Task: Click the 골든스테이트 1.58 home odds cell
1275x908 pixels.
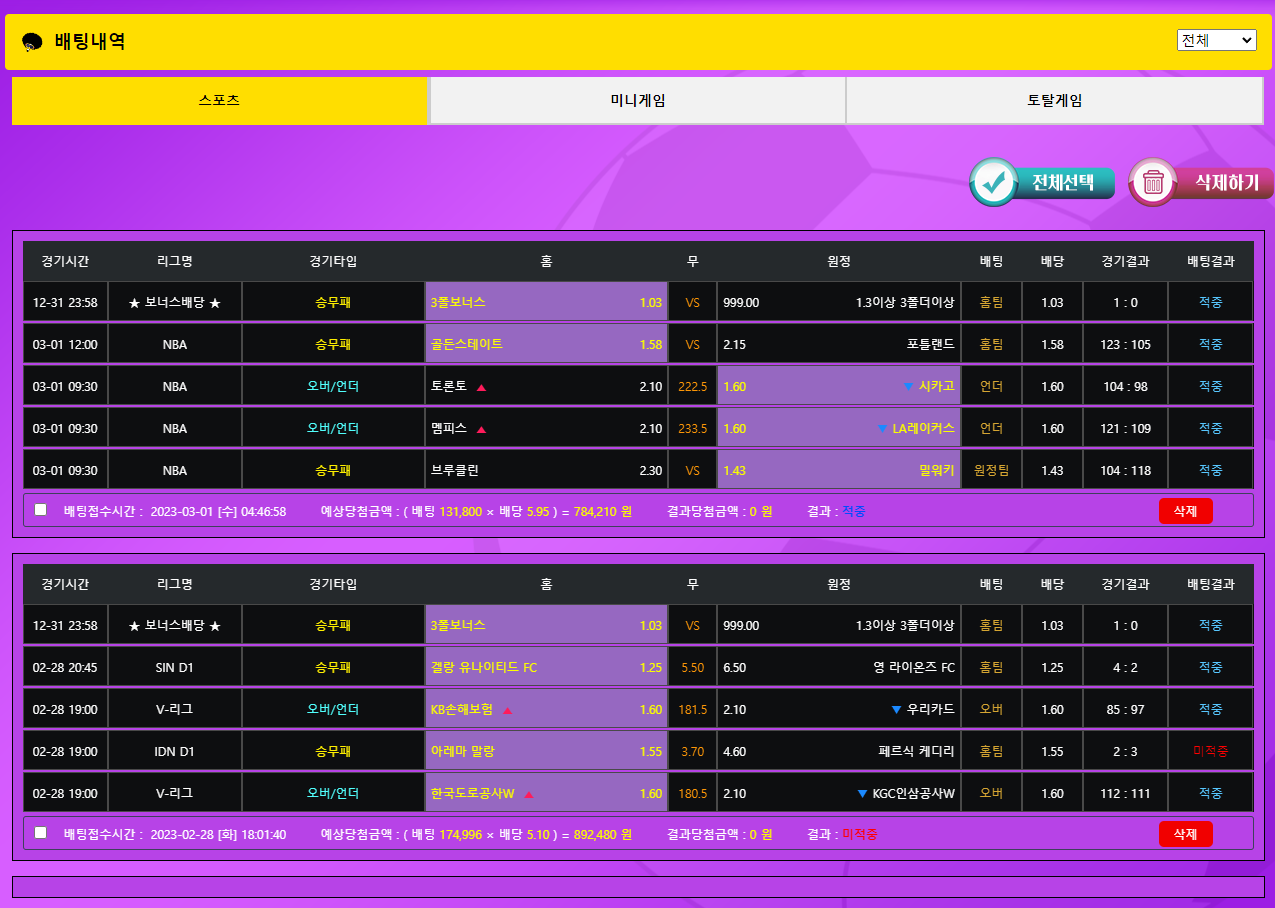Action: (546, 345)
